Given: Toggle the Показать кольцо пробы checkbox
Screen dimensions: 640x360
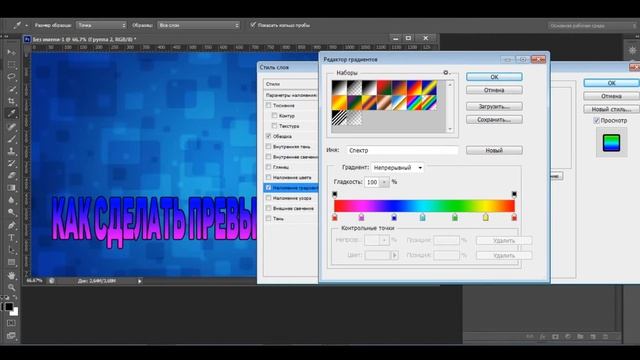Looking at the screenshot, I should (x=253, y=25).
